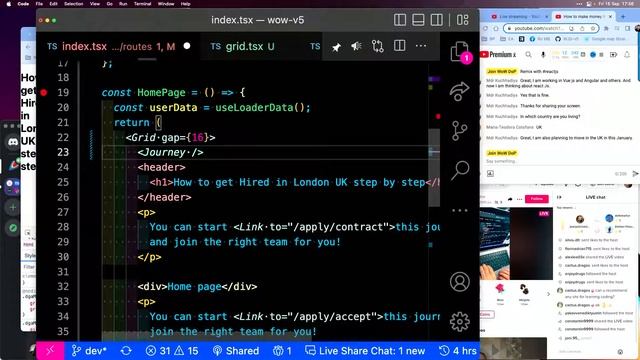This screenshot has height=360, width=640.
Task: Show additional views ellipsis in the activity bar
Action: click(460, 211)
